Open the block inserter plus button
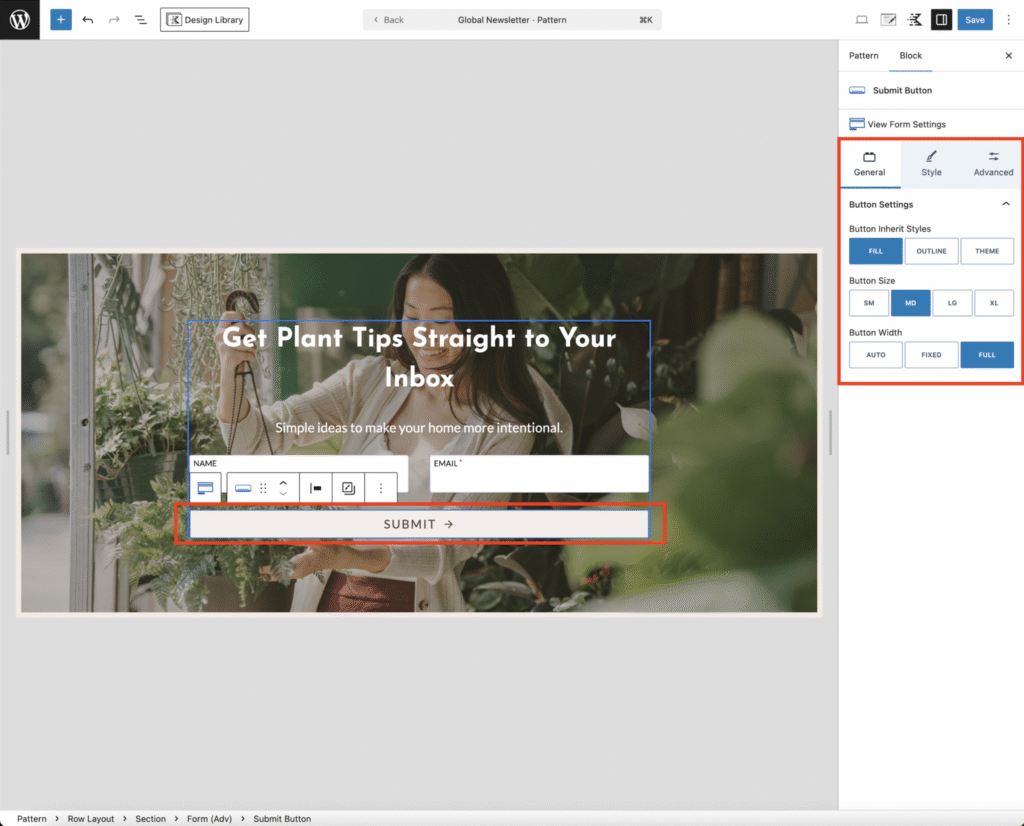The image size is (1024, 826). [61, 20]
